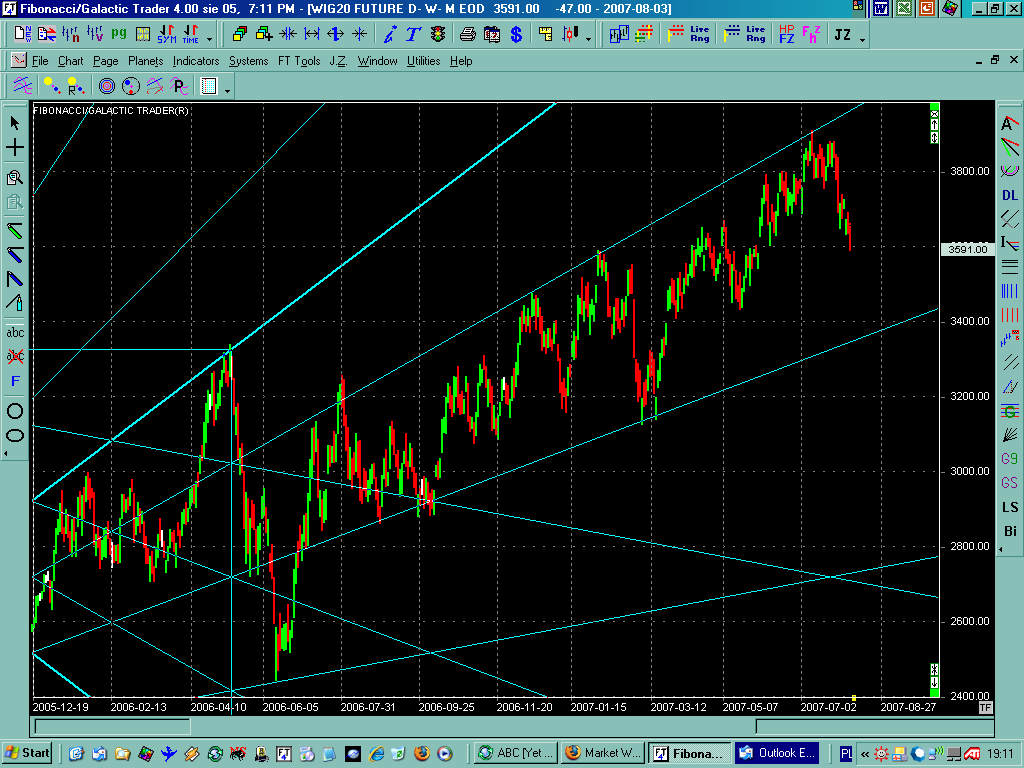Click the printer icon
Screen dimensions: 1024x768
coord(468,35)
